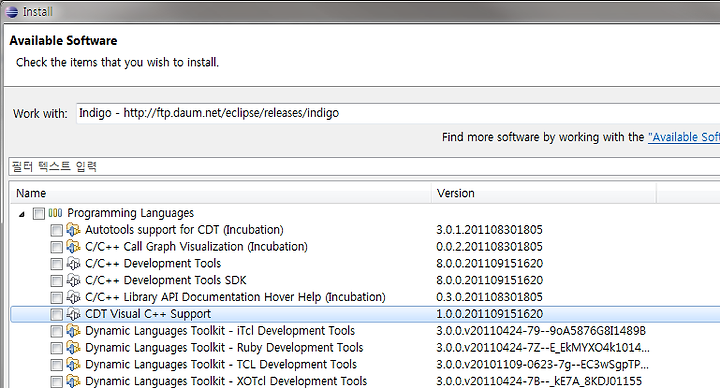Viewport: 720px width, 388px height.
Task: Check the Programming Languages category checkbox
Action: (39, 214)
